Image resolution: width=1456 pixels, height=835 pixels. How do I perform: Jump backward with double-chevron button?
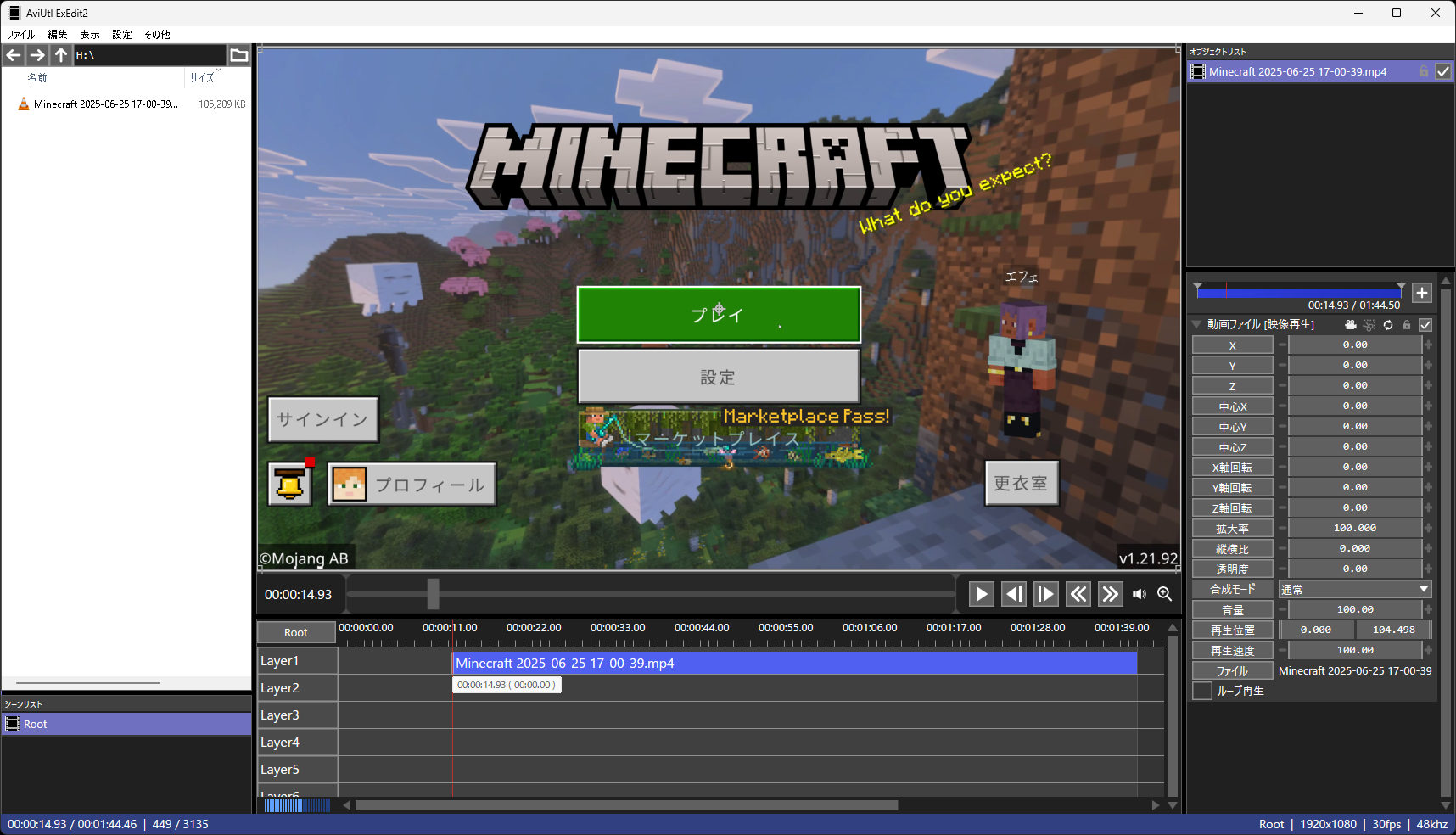click(1078, 594)
